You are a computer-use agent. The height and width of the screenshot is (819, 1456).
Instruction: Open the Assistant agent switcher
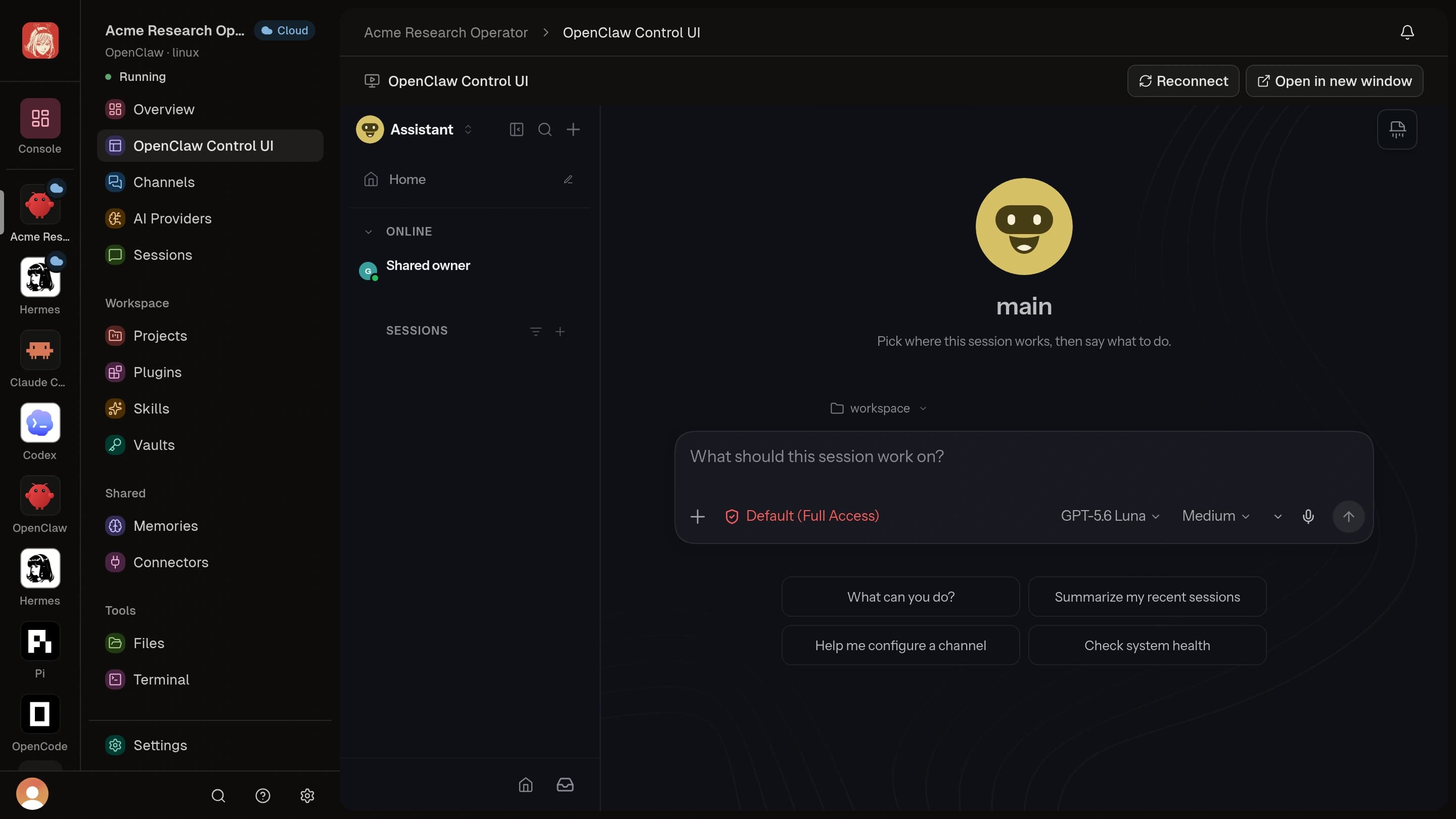pyautogui.click(x=415, y=129)
